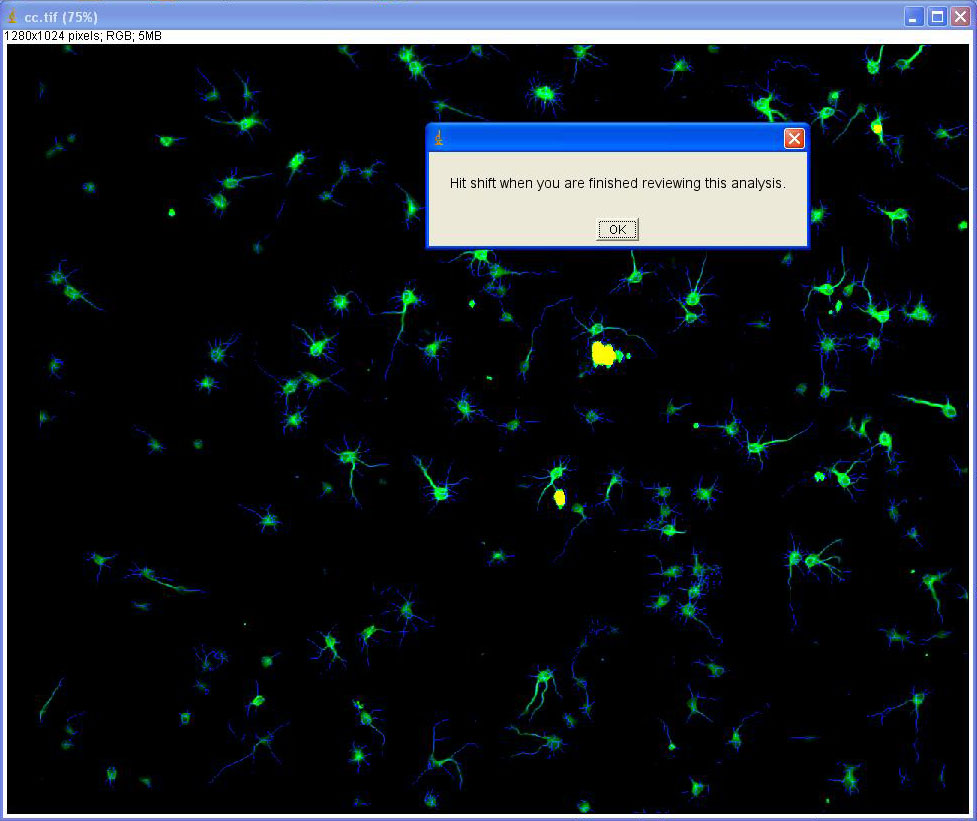This screenshot has width=977, height=821.
Task: Click the yellow spot near top-right corner
Action: (877, 127)
